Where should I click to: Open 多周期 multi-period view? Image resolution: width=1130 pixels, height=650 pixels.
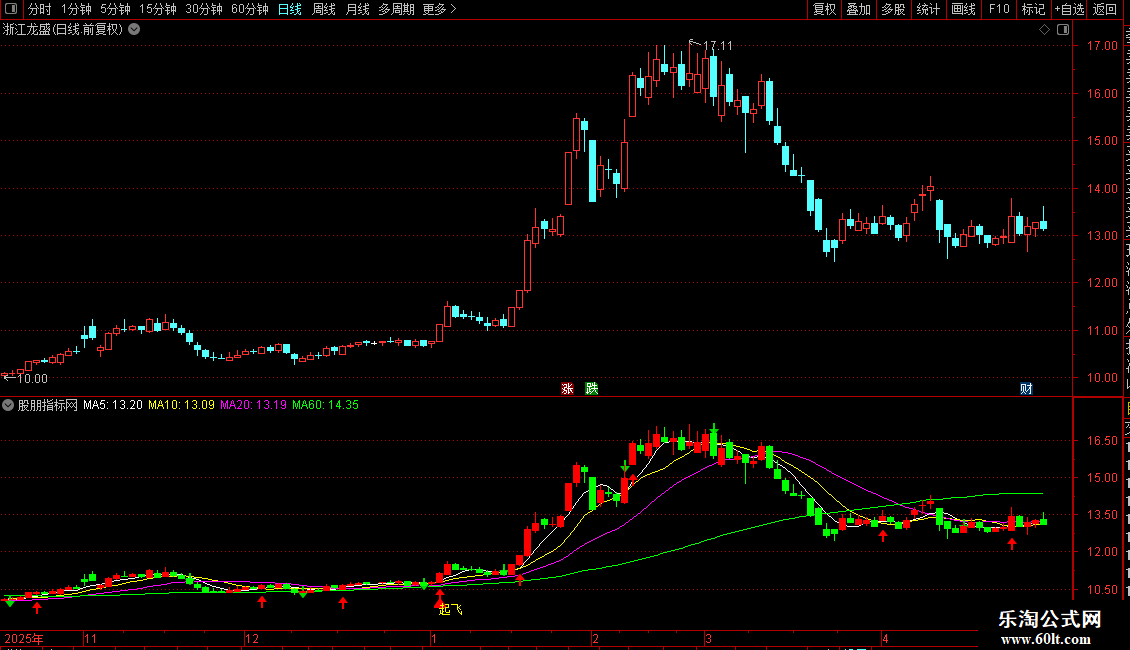tap(396, 9)
